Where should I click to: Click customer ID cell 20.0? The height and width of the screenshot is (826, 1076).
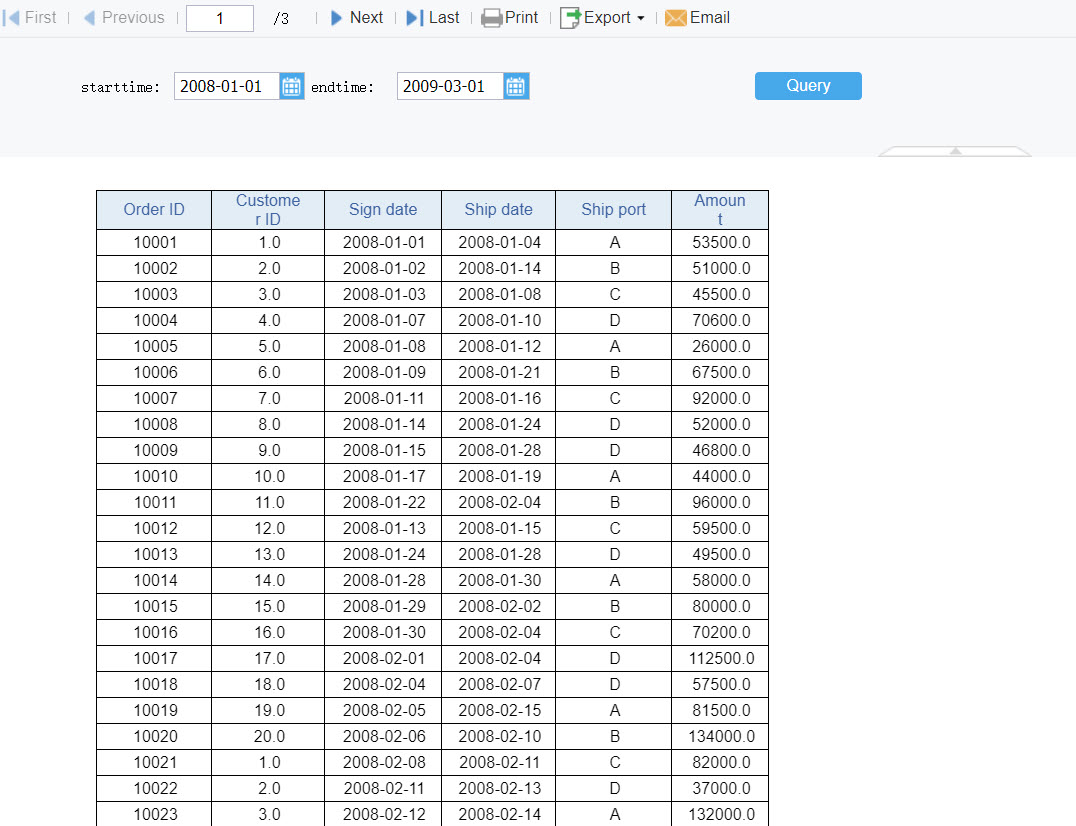pyautogui.click(x=269, y=736)
